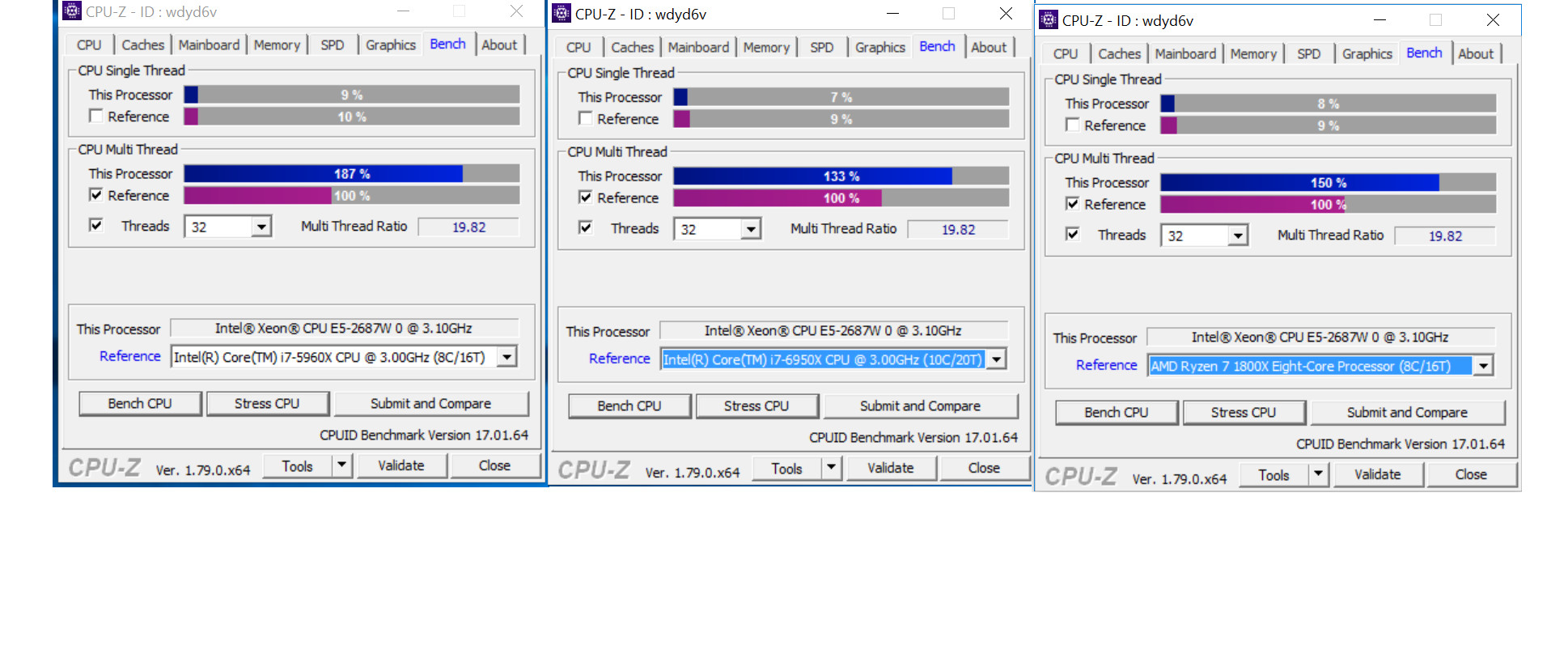Start Bench CPU in left window
The height and width of the screenshot is (667, 1568).
coord(140,403)
